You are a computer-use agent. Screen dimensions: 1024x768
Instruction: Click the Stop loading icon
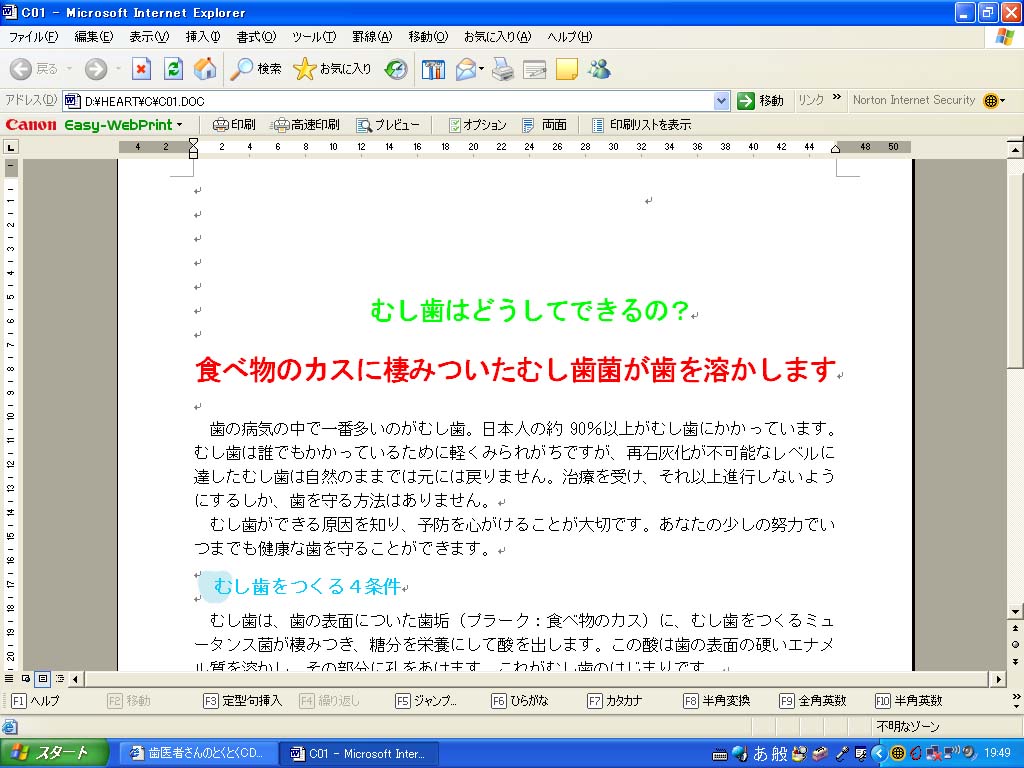click(141, 69)
